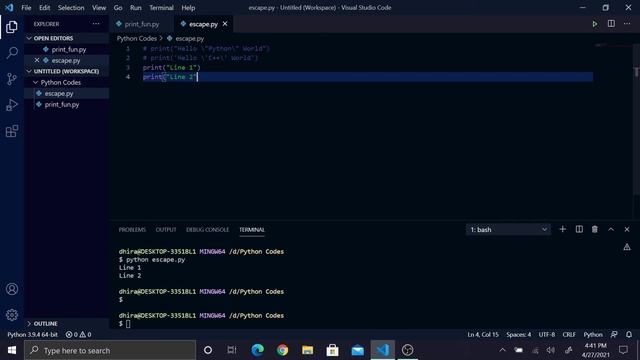Open the Selection menu
The image size is (640, 360).
point(71,7)
